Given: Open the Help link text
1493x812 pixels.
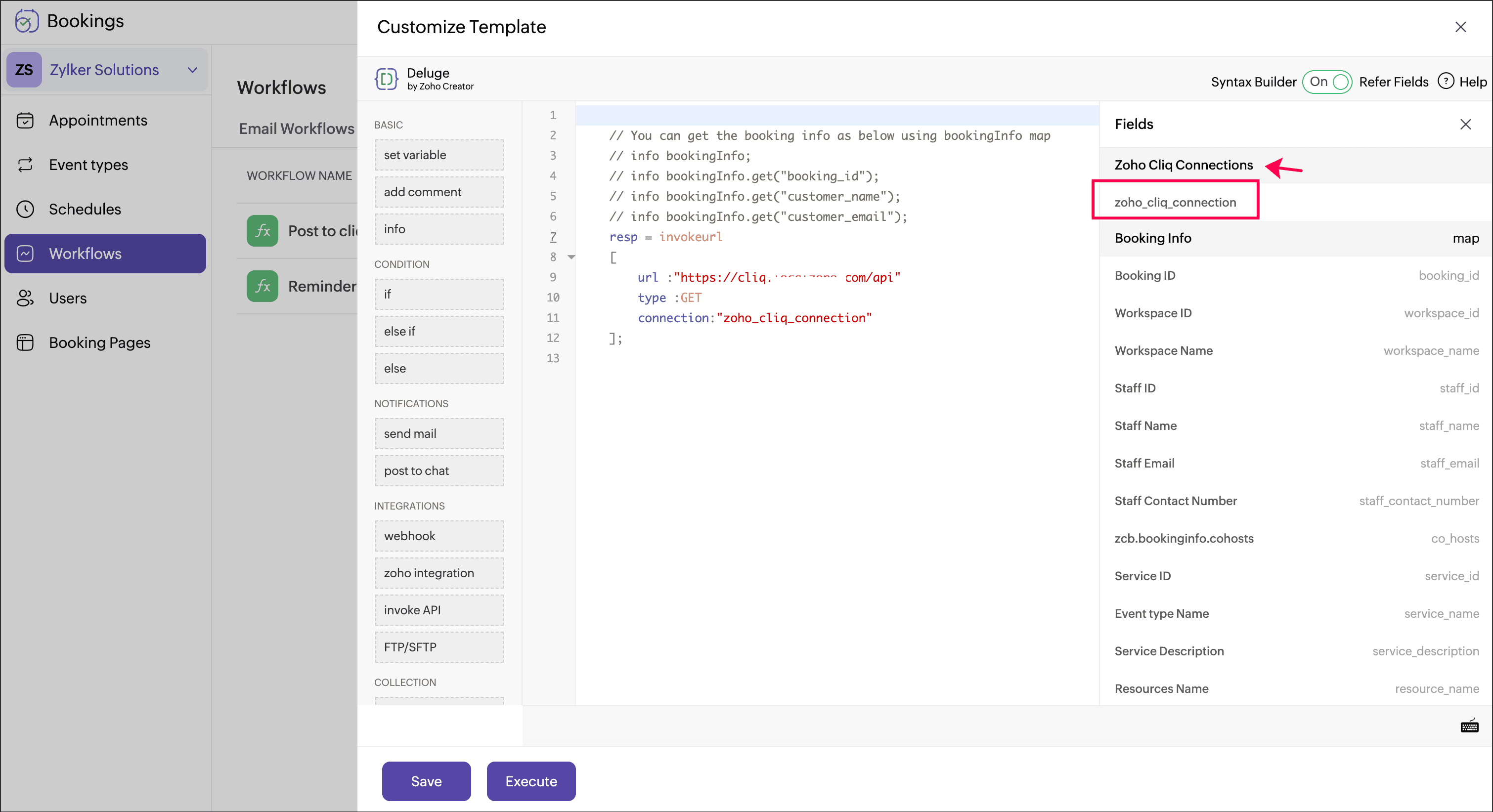Looking at the screenshot, I should (1473, 82).
